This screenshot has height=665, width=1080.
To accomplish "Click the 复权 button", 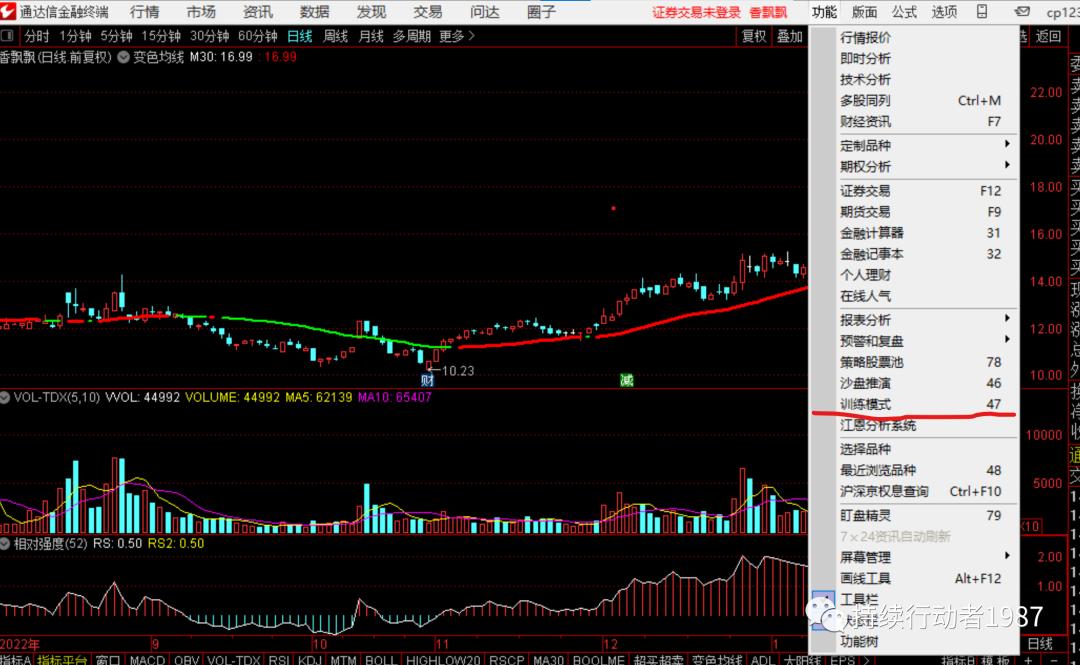I will tap(754, 36).
